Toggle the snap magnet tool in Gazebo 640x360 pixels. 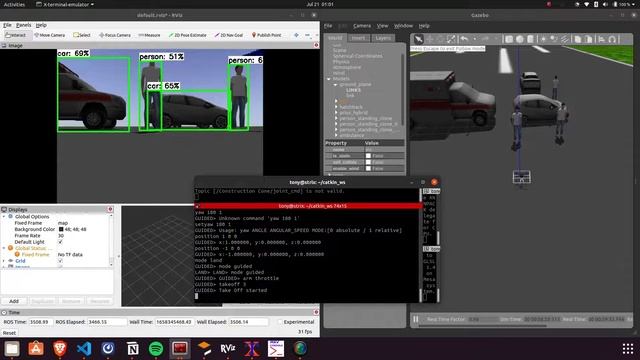click(612, 39)
